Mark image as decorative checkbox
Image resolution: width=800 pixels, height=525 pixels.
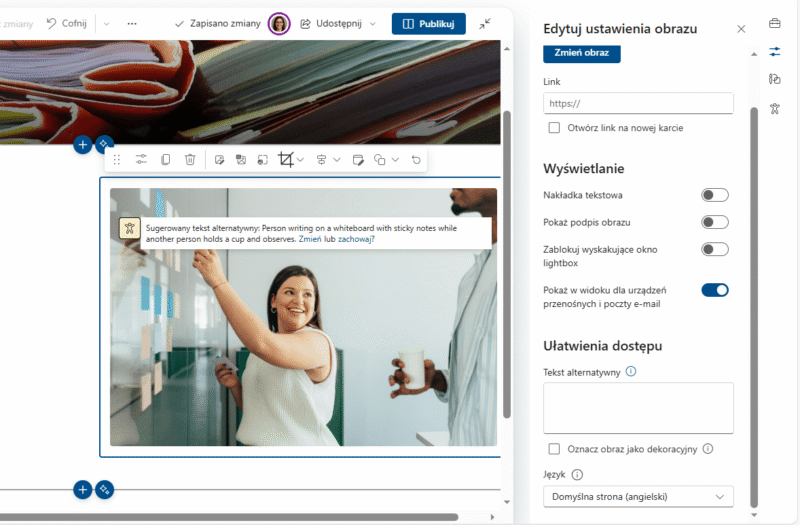pos(554,449)
